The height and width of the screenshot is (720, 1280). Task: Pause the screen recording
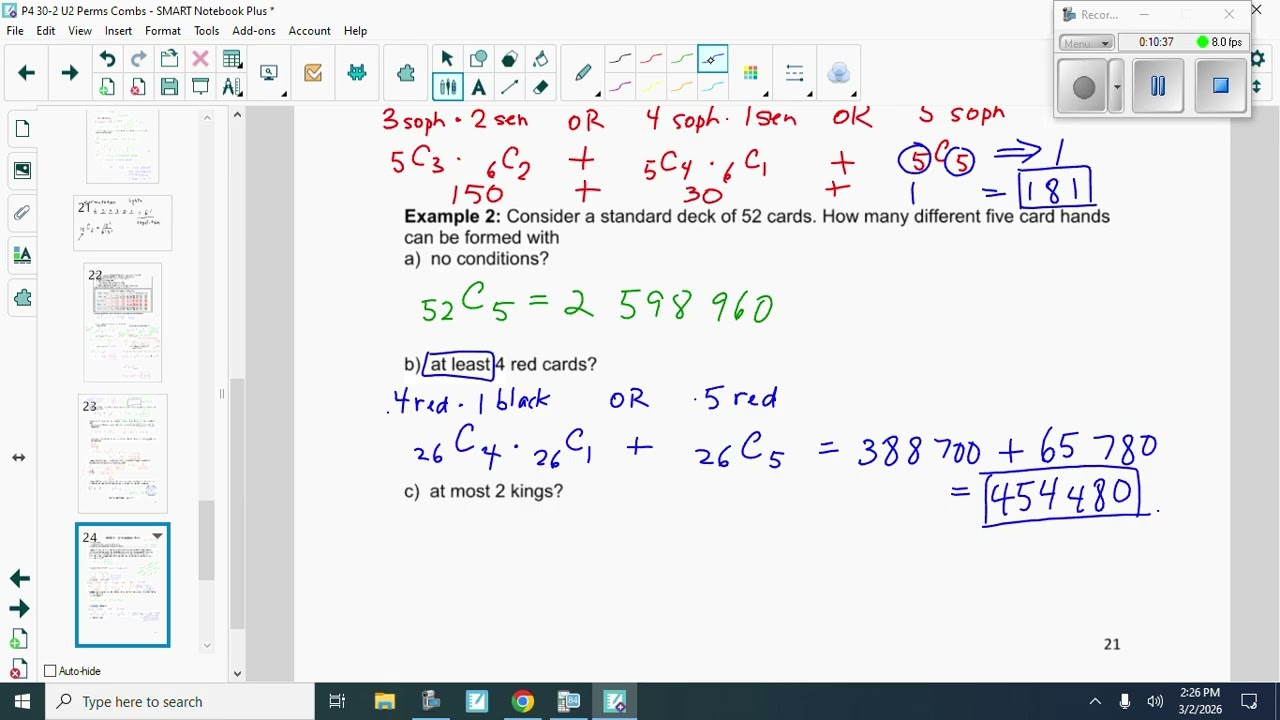click(x=1158, y=86)
